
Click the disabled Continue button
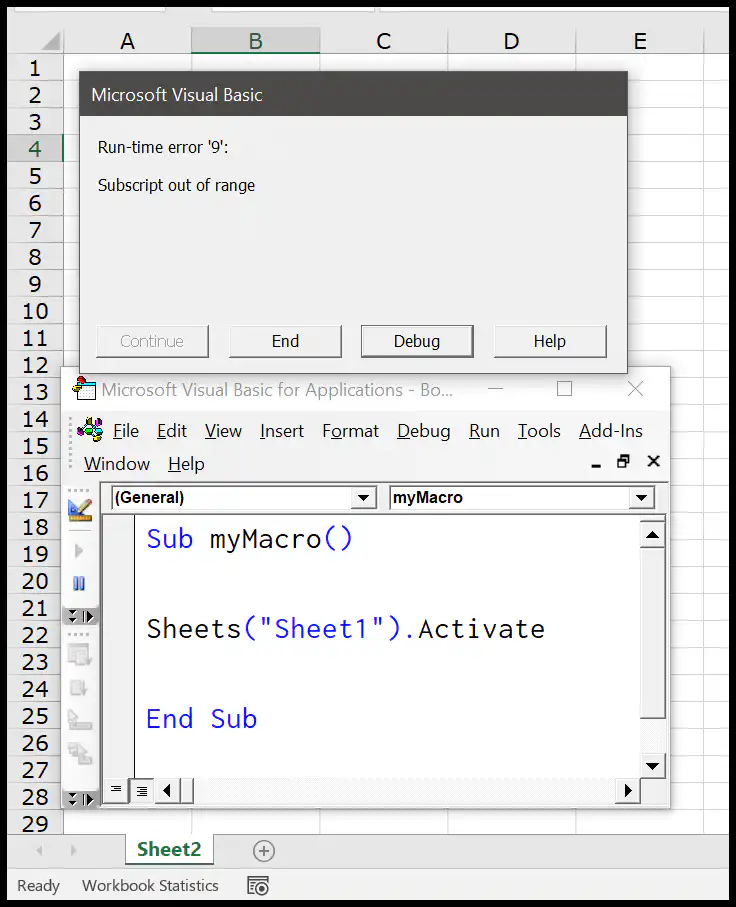click(x=152, y=341)
